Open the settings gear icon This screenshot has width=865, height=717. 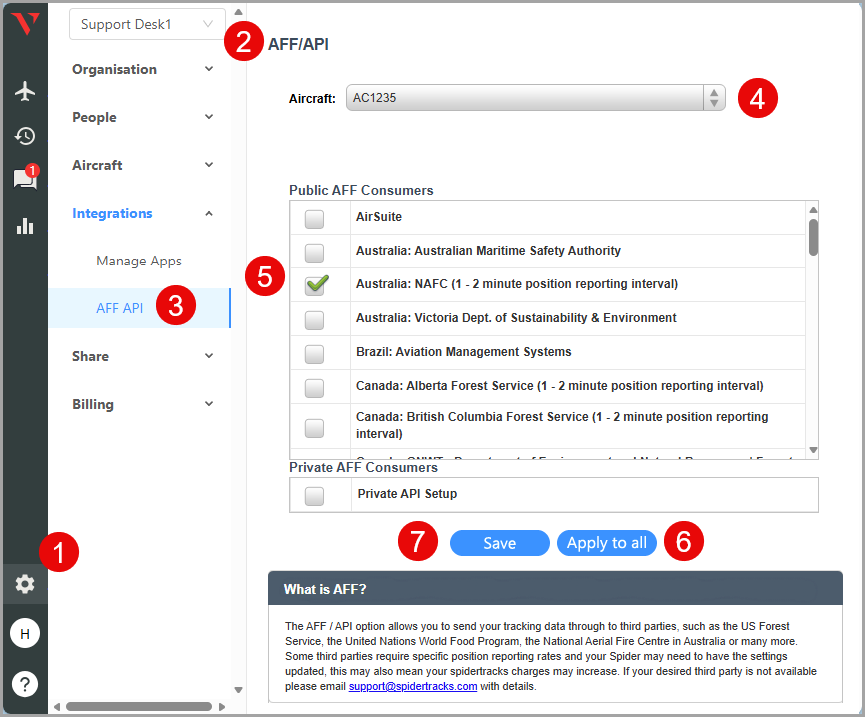25,584
